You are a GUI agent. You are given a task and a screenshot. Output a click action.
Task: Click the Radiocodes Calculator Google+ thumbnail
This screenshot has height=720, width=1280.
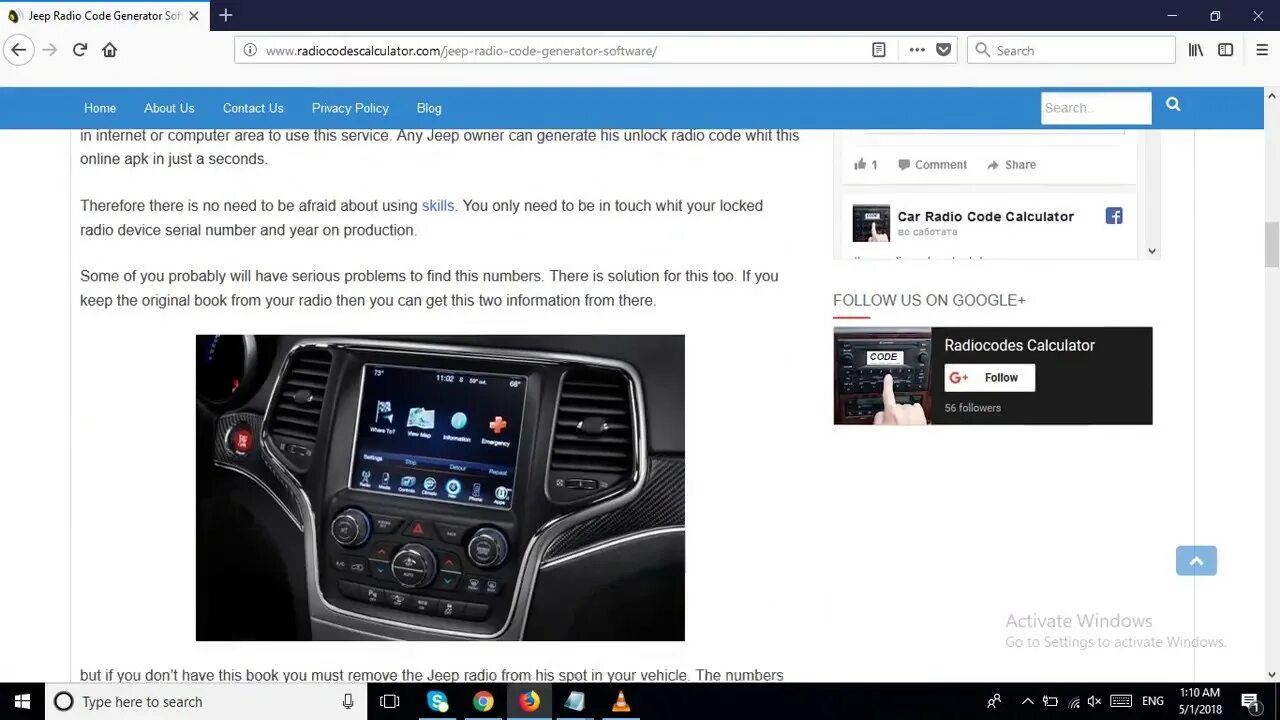coord(882,376)
